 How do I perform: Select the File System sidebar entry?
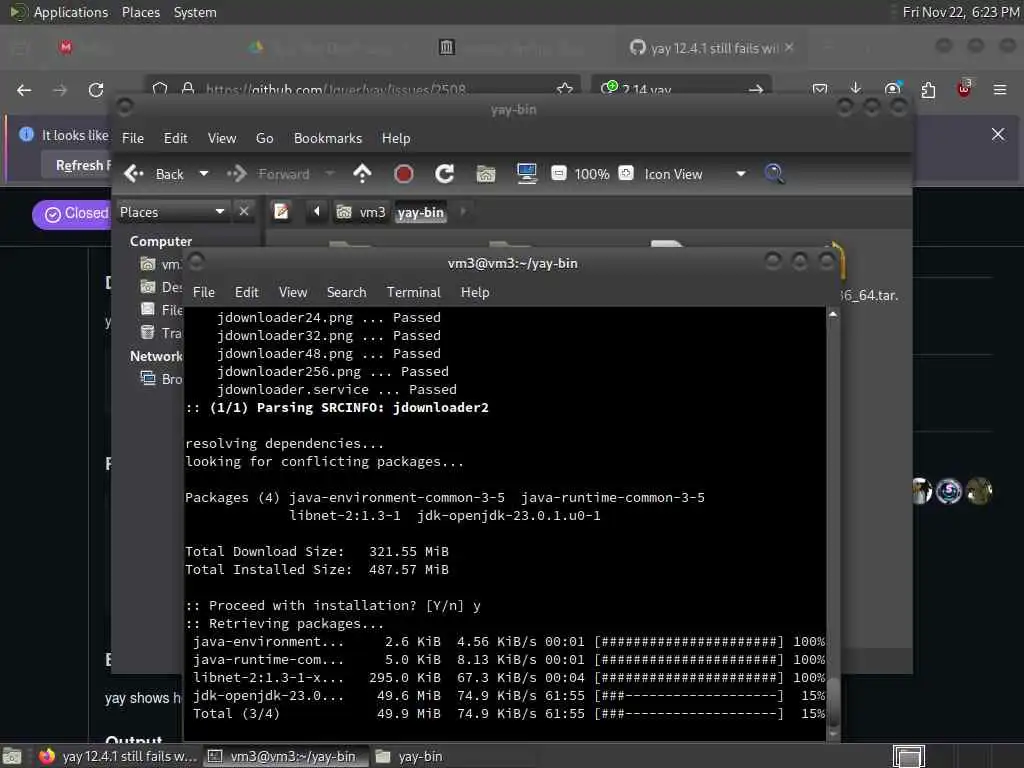(161, 310)
